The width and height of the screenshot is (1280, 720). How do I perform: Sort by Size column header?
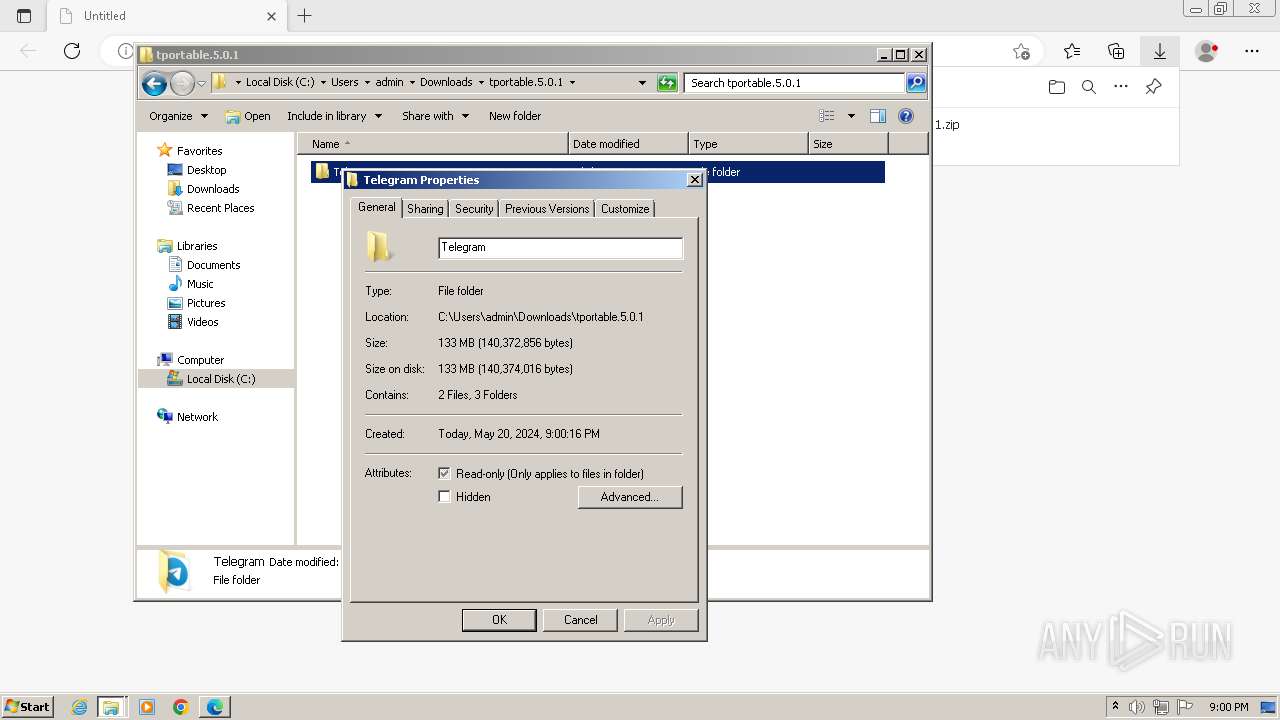pos(848,144)
